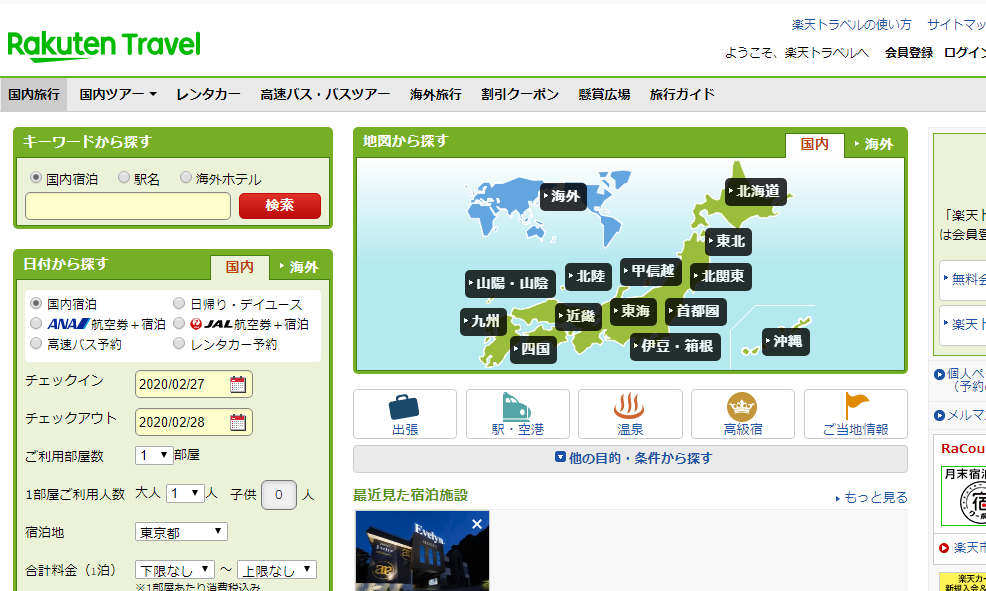986x591 pixels.
Task: Select 四国 region on the map
Action: click(x=533, y=349)
